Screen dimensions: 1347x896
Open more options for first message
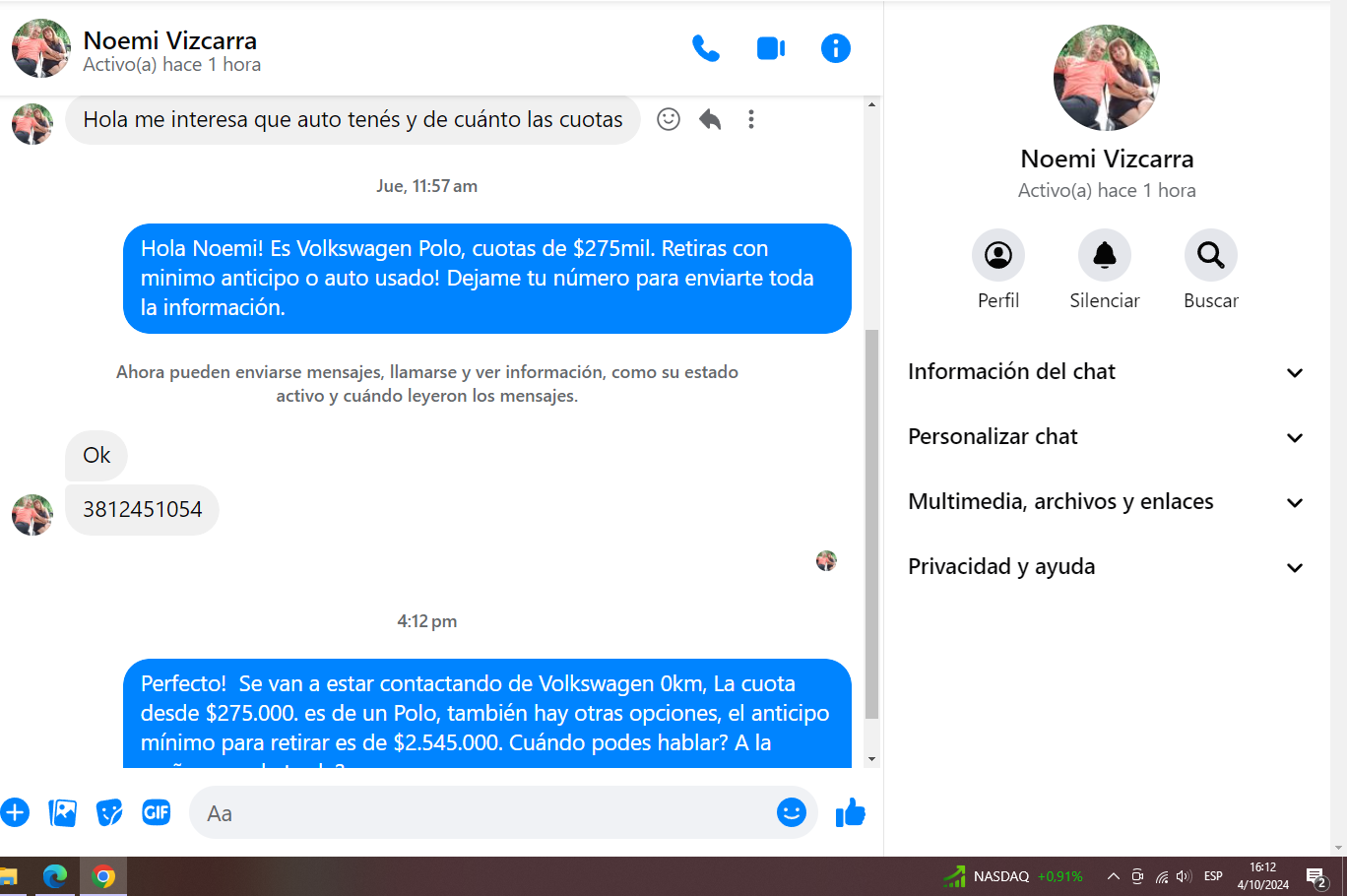pyautogui.click(x=751, y=119)
